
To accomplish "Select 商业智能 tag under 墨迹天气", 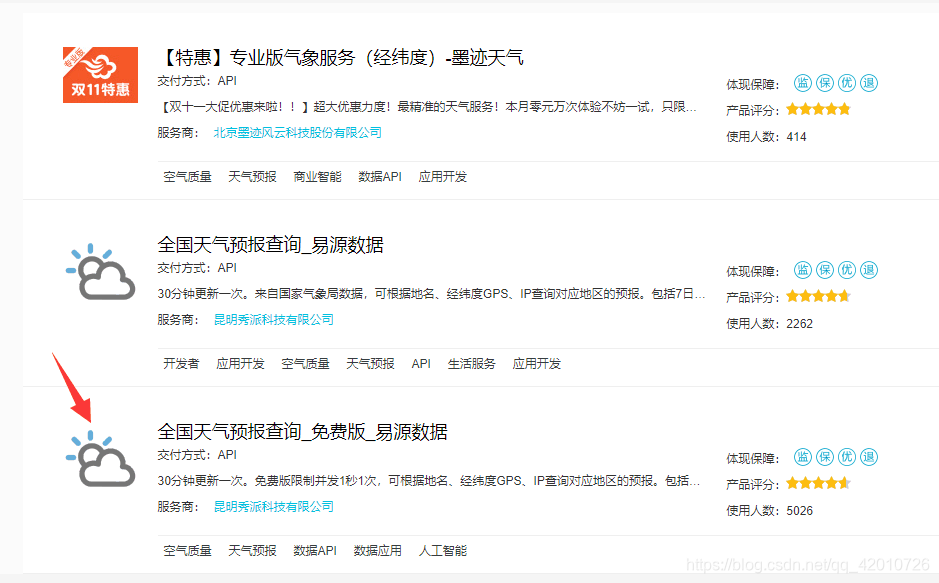I will pos(317,177).
